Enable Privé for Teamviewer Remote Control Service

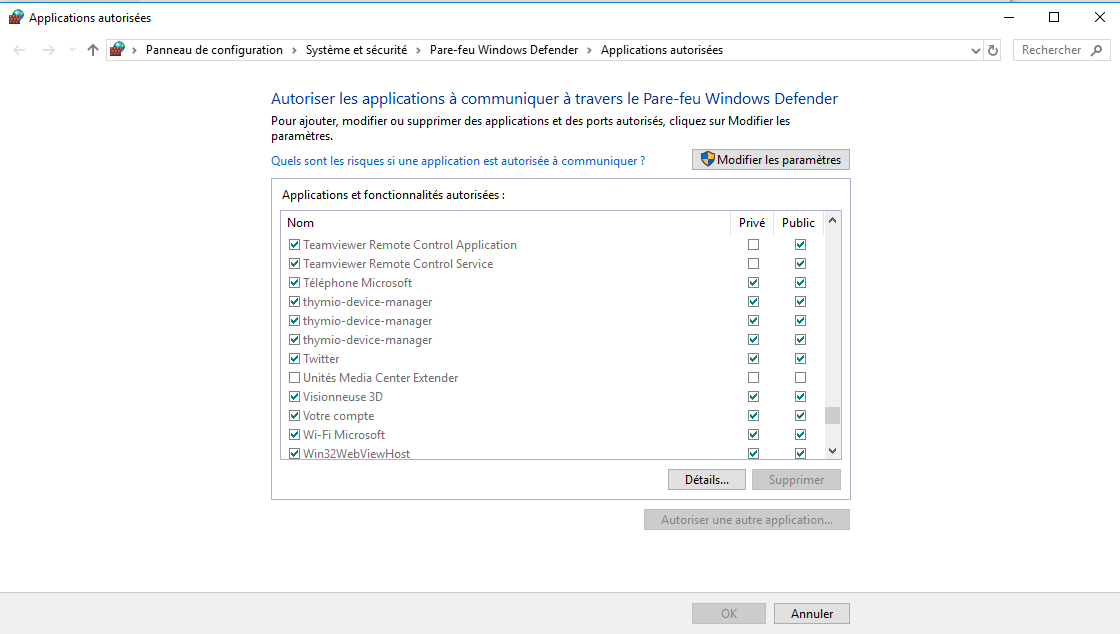click(754, 263)
